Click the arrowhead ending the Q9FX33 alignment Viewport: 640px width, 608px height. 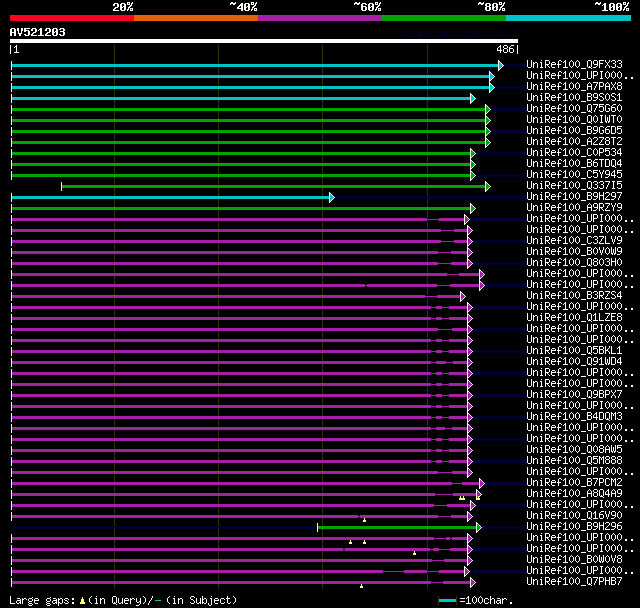tap(501, 65)
